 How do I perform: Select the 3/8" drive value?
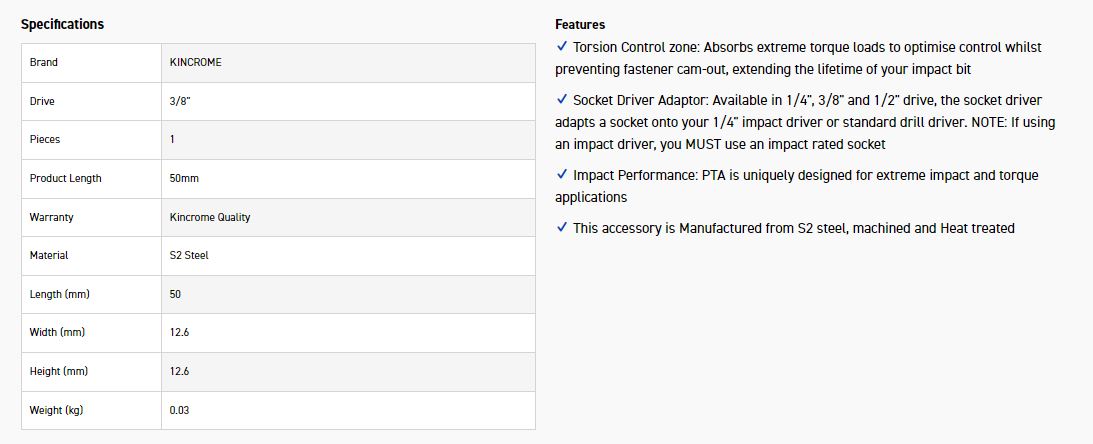tap(181, 101)
